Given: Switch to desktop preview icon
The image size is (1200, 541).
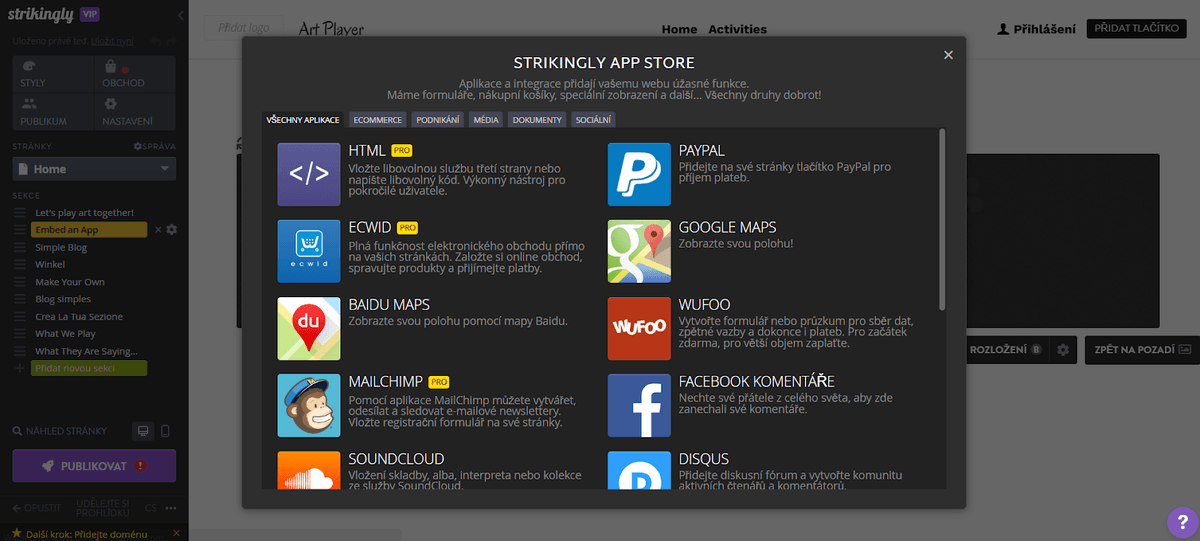Looking at the screenshot, I should [143, 431].
